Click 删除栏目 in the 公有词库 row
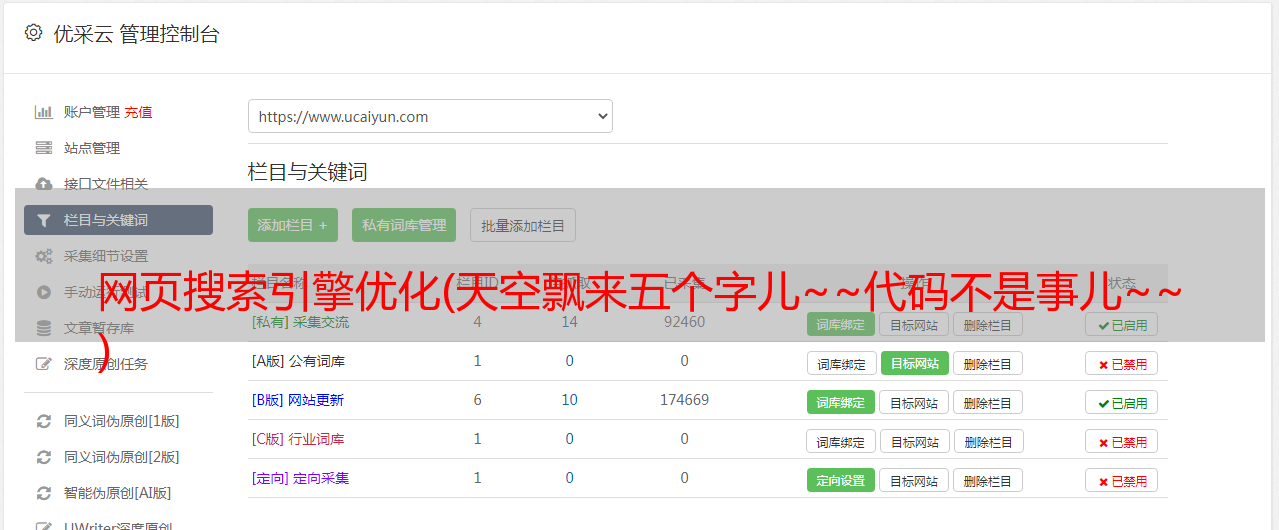 (x=988, y=363)
